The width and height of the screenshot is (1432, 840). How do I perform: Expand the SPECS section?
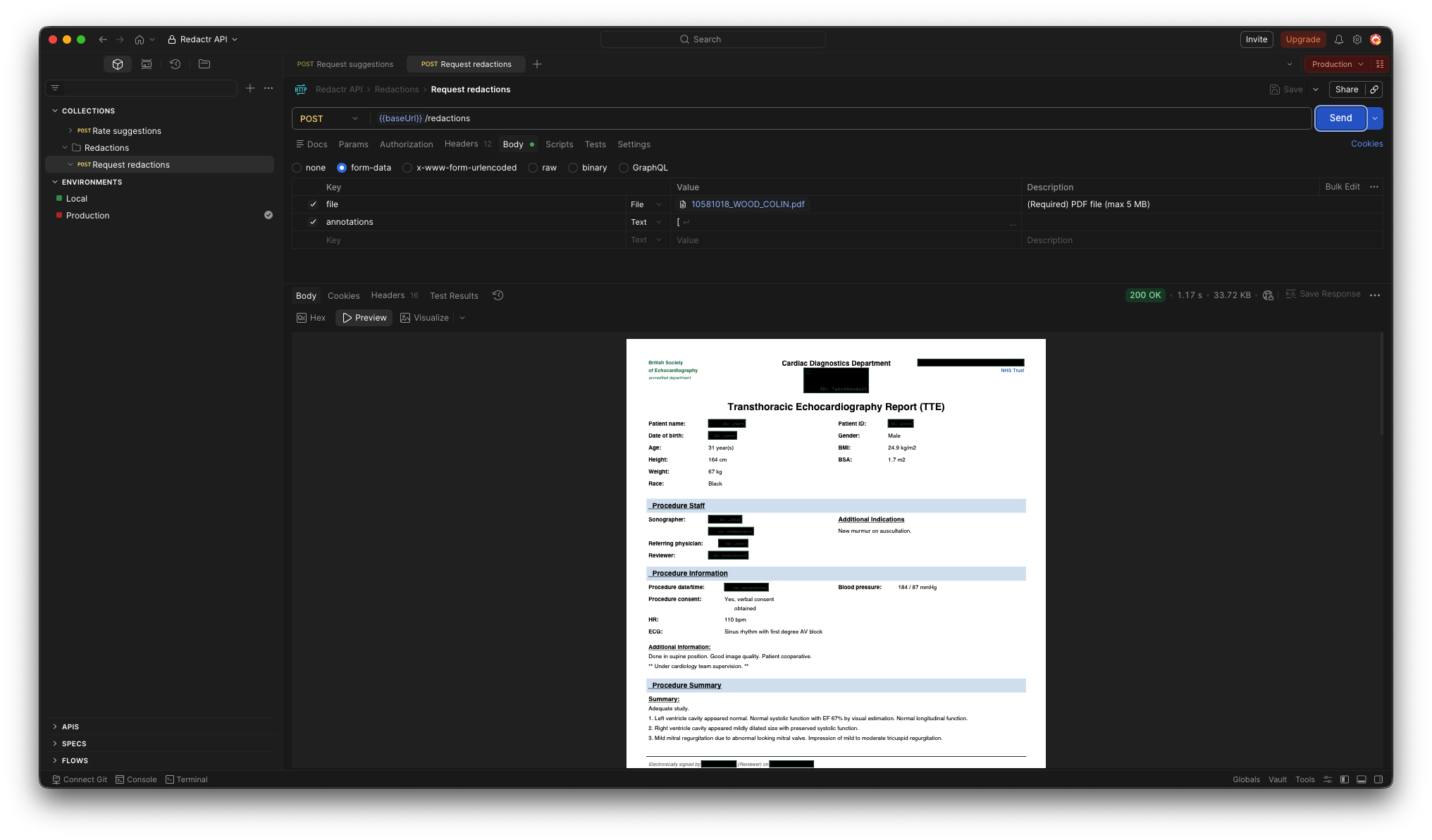click(x=55, y=743)
